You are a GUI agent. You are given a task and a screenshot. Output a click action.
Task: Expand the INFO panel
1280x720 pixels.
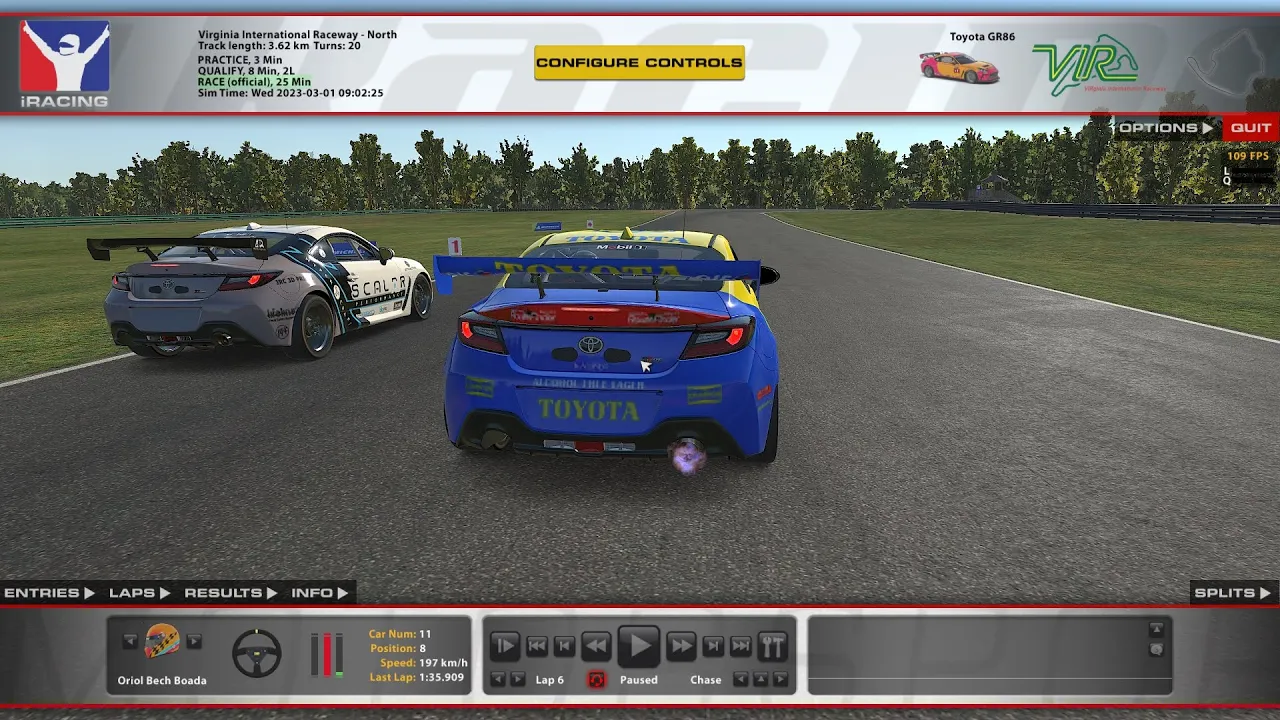[x=320, y=593]
